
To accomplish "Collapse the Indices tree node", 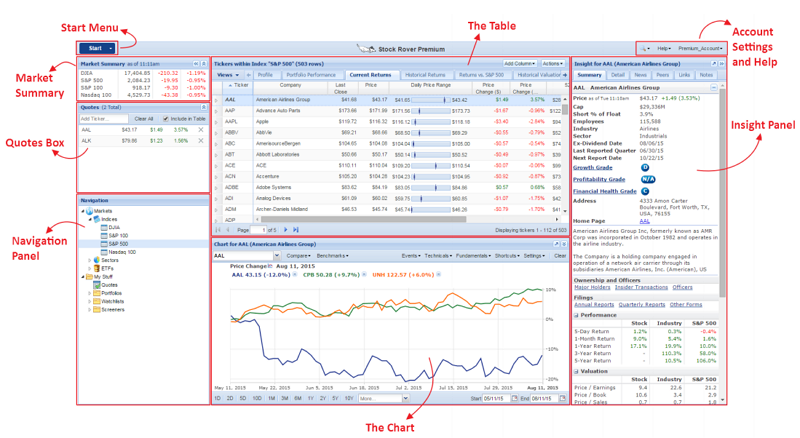I will [x=90, y=219].
